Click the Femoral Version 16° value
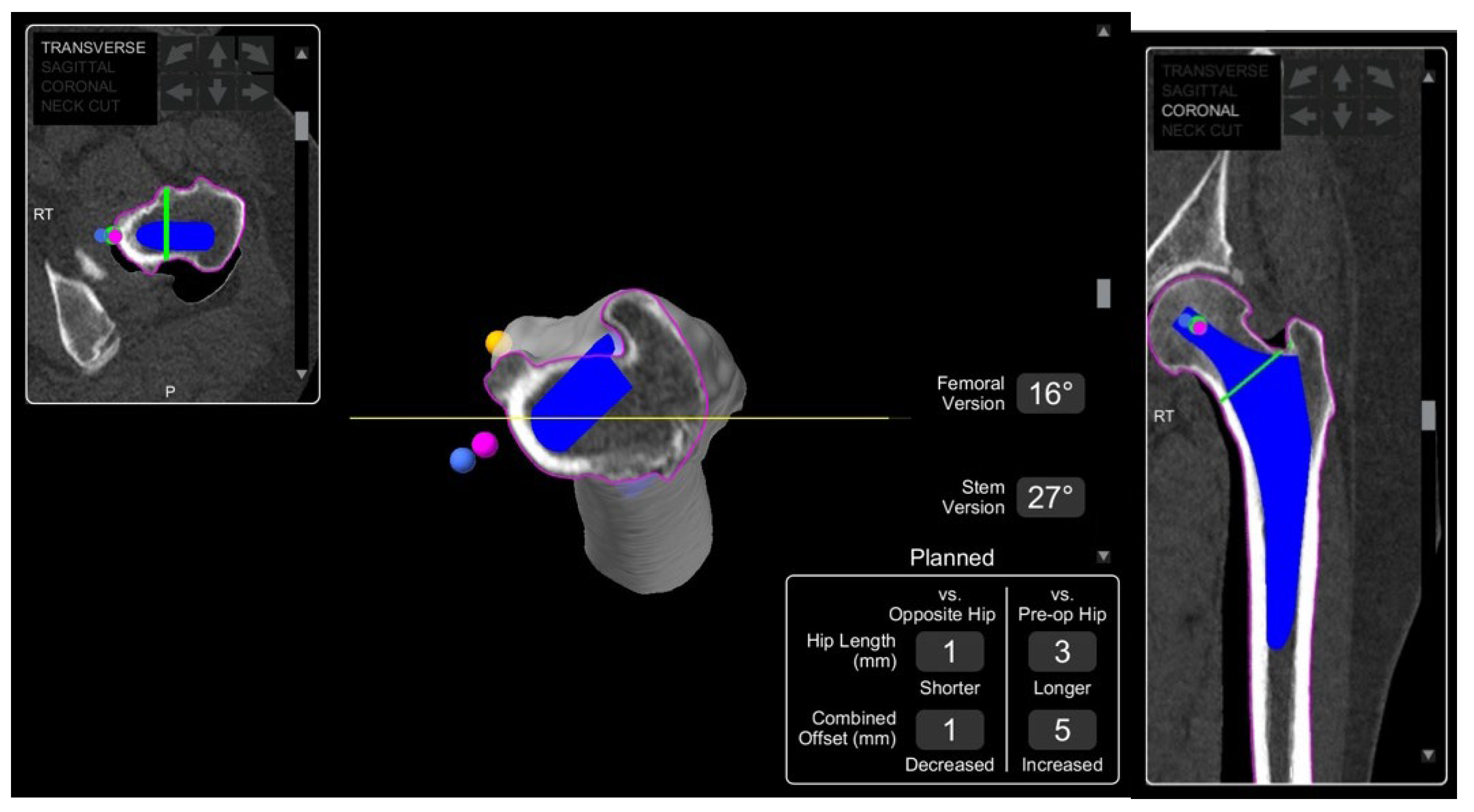Image resolution: width=1474 pixels, height=812 pixels. click(1050, 394)
